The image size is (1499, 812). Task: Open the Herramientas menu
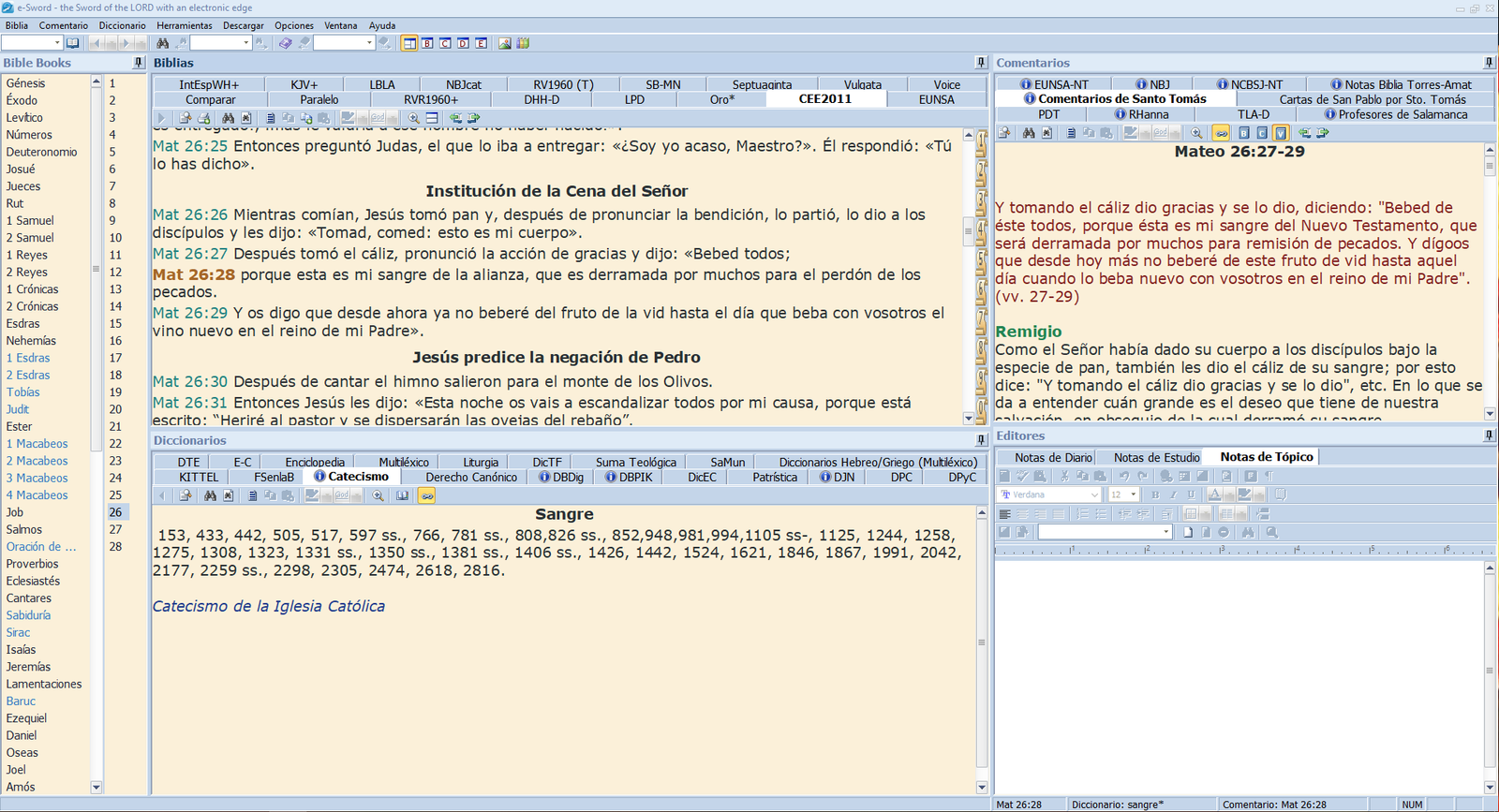click(x=185, y=25)
